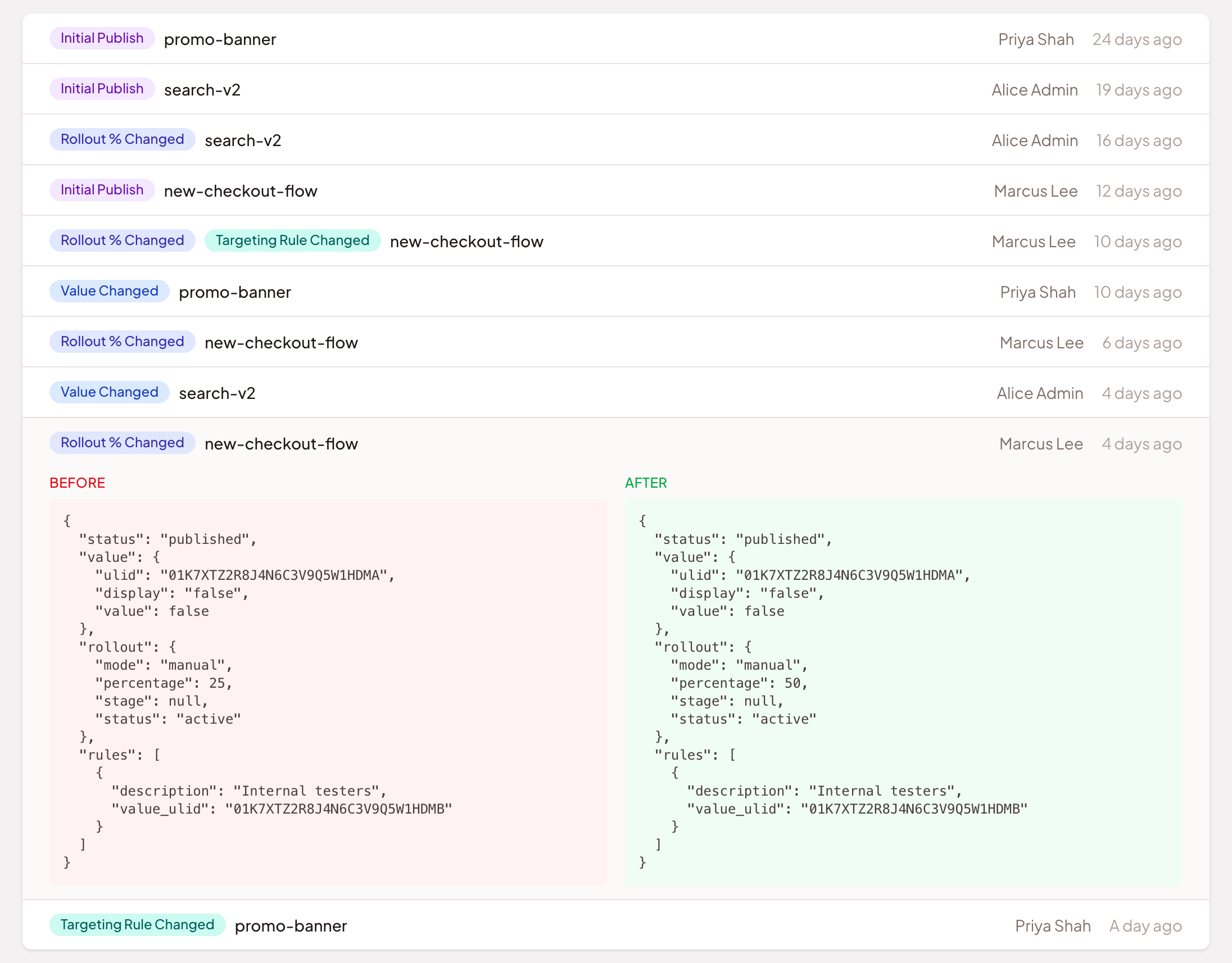This screenshot has width=1232, height=963.
Task: Click Targeting Rule Changed badge on promo-banner
Action: coord(138,925)
